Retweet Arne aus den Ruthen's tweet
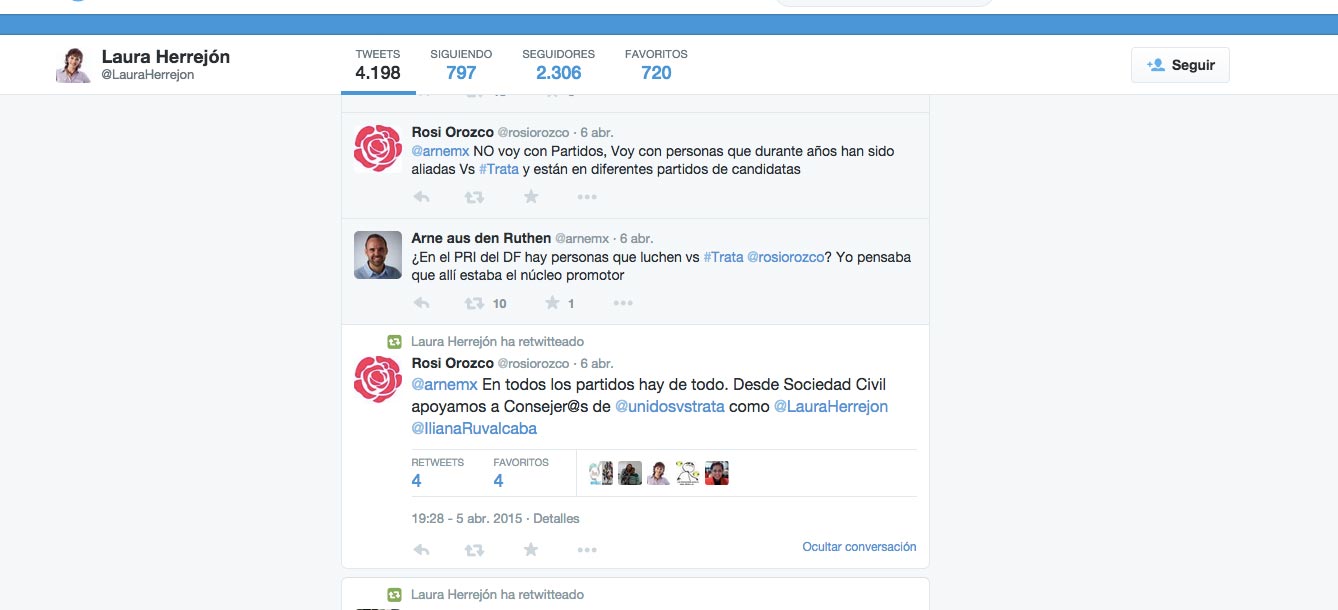The width and height of the screenshot is (1338, 610). (x=474, y=303)
